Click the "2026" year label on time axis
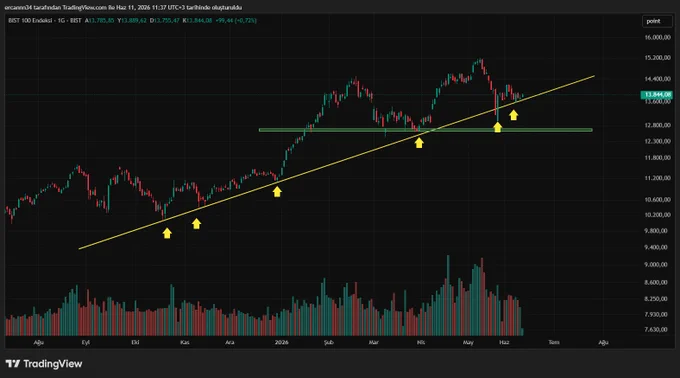 coord(281,342)
